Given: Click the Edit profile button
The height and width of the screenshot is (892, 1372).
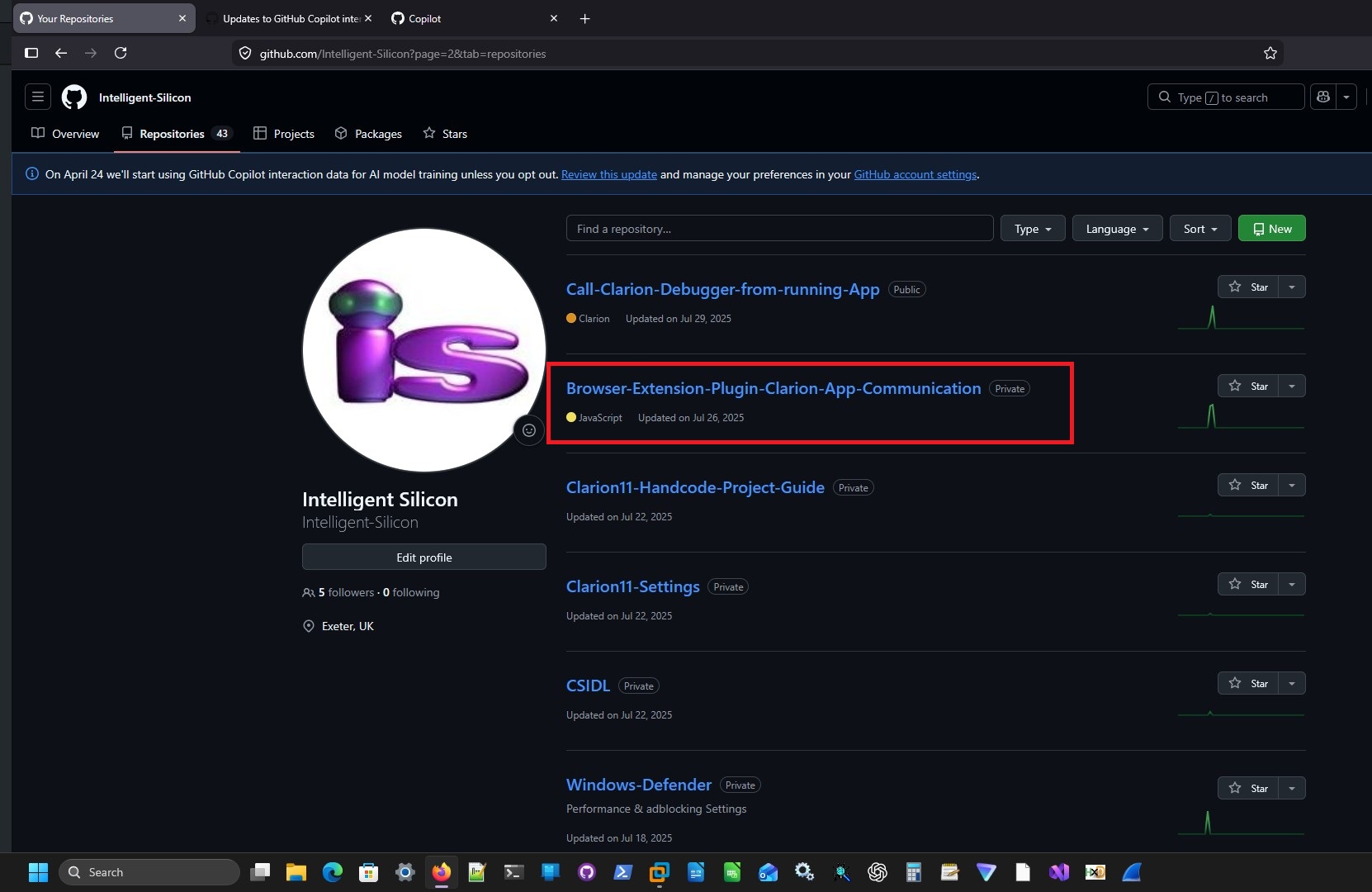Looking at the screenshot, I should pyautogui.click(x=423, y=557).
